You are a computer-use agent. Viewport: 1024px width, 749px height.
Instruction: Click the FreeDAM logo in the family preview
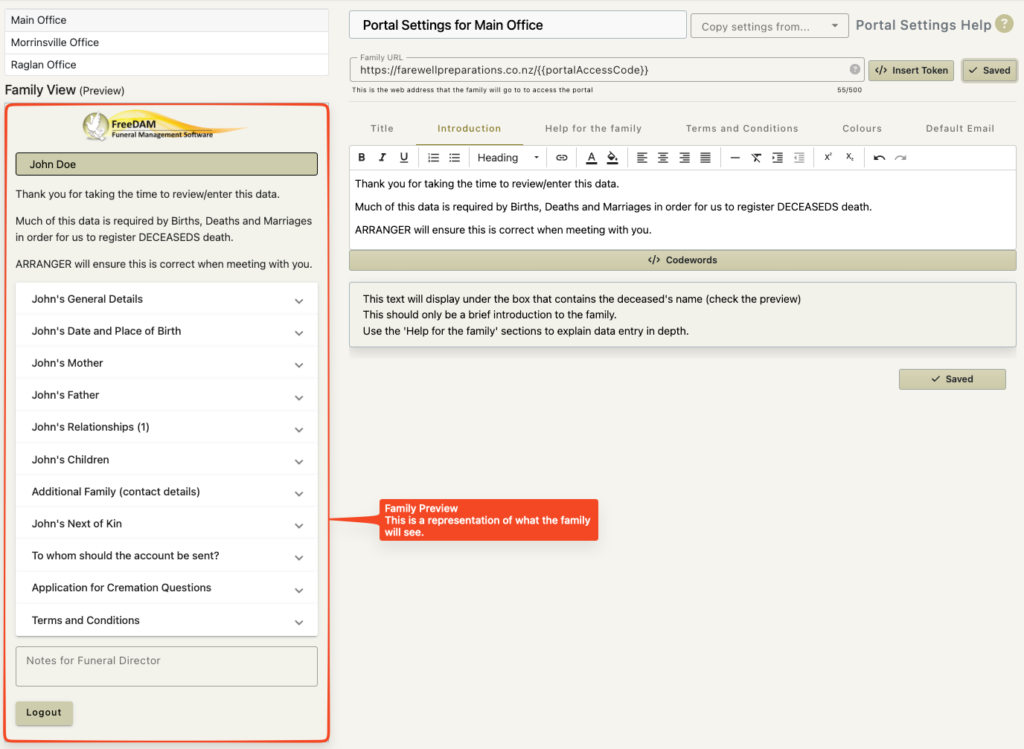point(165,125)
